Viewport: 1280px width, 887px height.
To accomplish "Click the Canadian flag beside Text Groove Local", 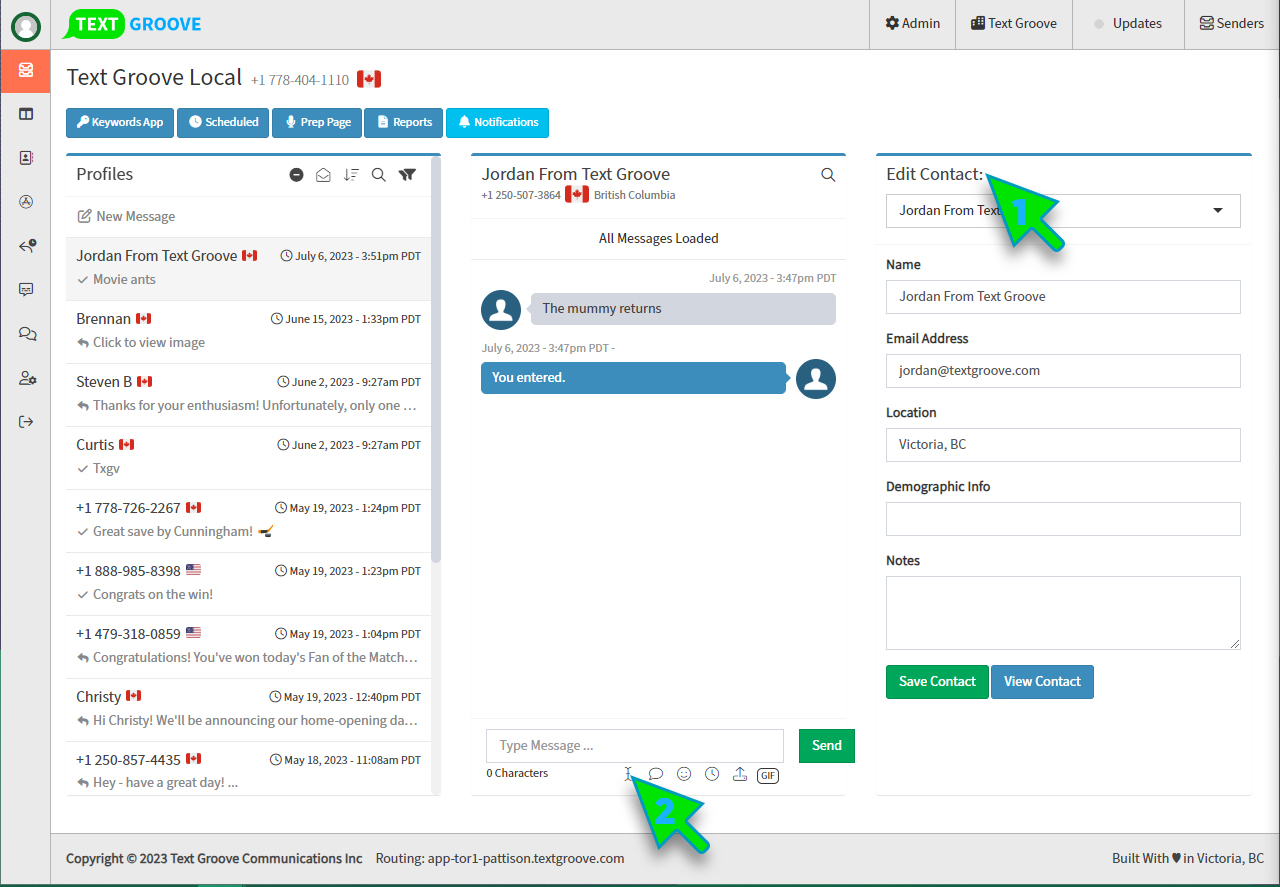I will pyautogui.click(x=369, y=79).
